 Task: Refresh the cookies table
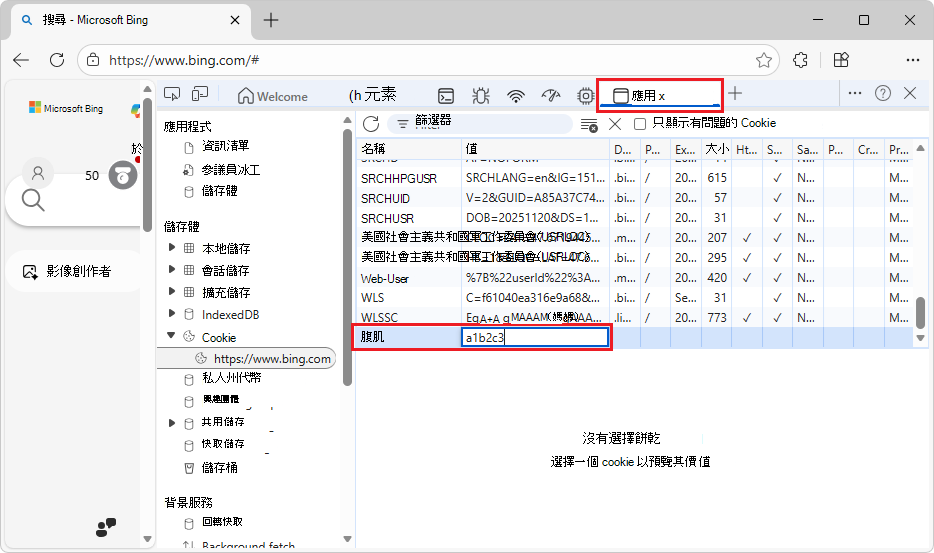371,124
